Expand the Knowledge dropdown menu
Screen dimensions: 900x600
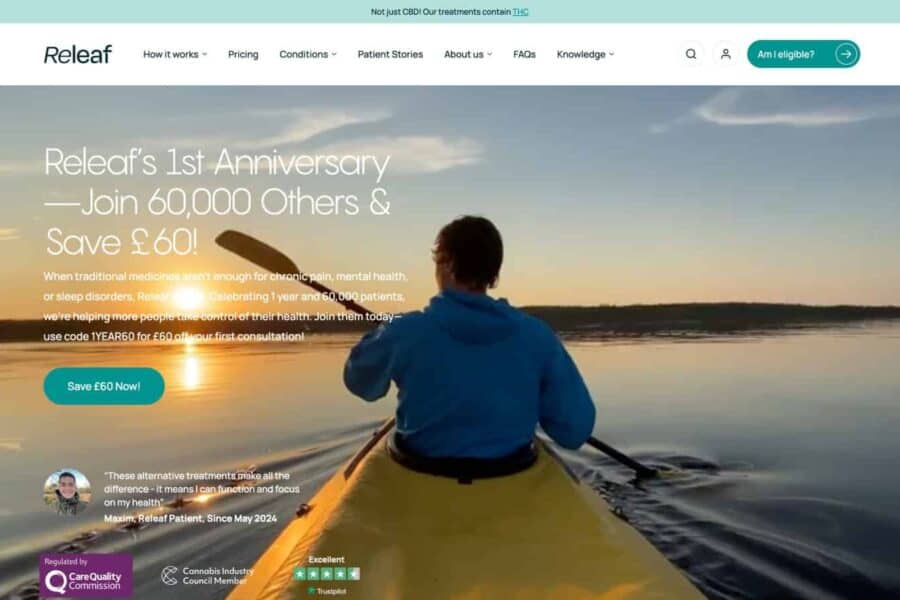tap(585, 54)
